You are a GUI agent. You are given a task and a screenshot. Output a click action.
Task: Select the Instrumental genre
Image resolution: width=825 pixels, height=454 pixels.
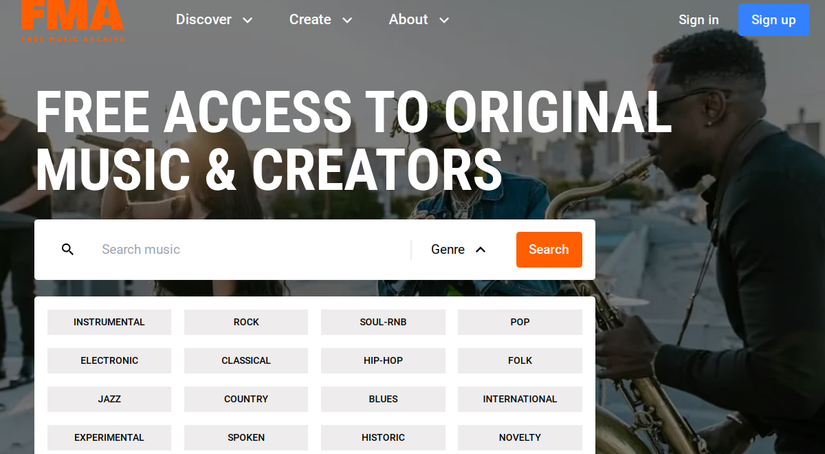point(109,322)
